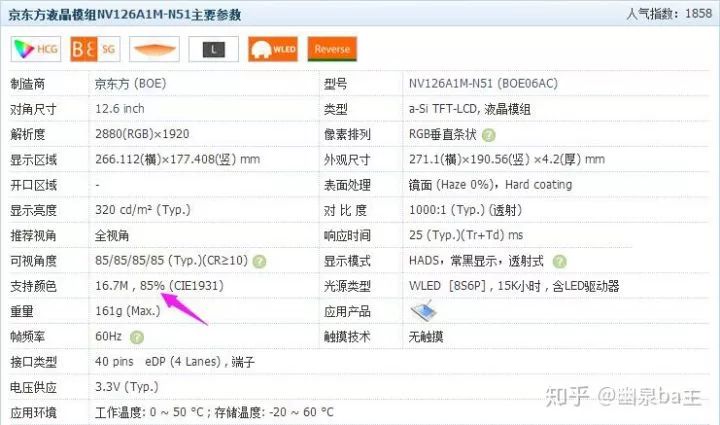Click the 应用环境 row label
This screenshot has height=425, width=720.
coord(33,413)
